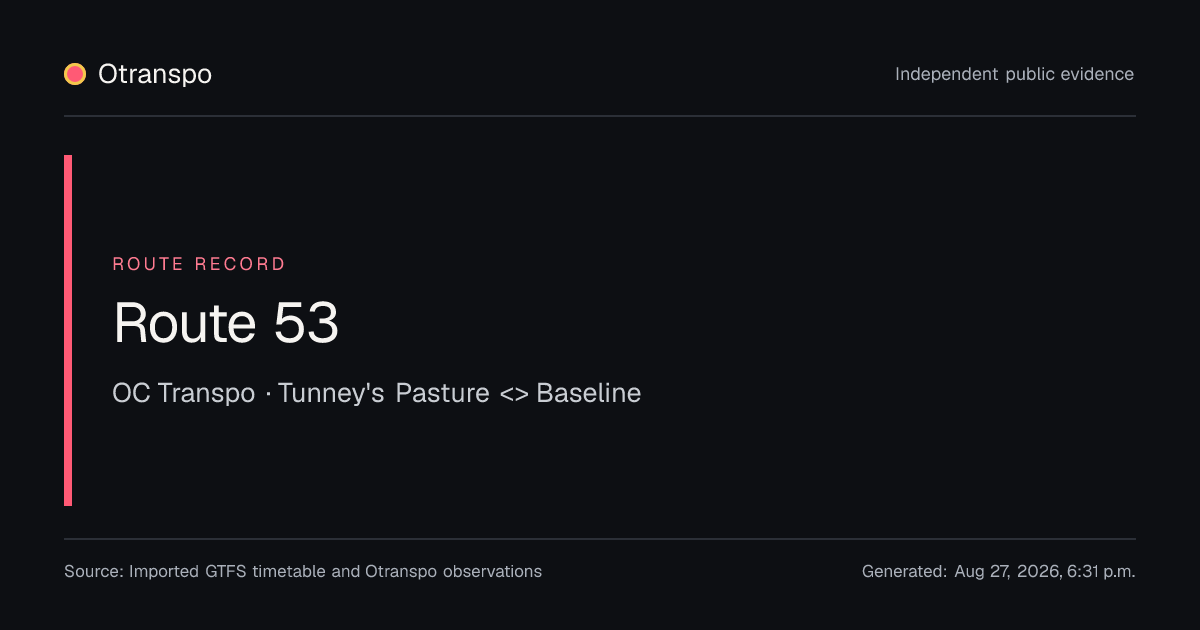Click the Otranspo round logo dot
Image resolution: width=1200 pixels, height=630 pixels.
pyautogui.click(x=75, y=74)
